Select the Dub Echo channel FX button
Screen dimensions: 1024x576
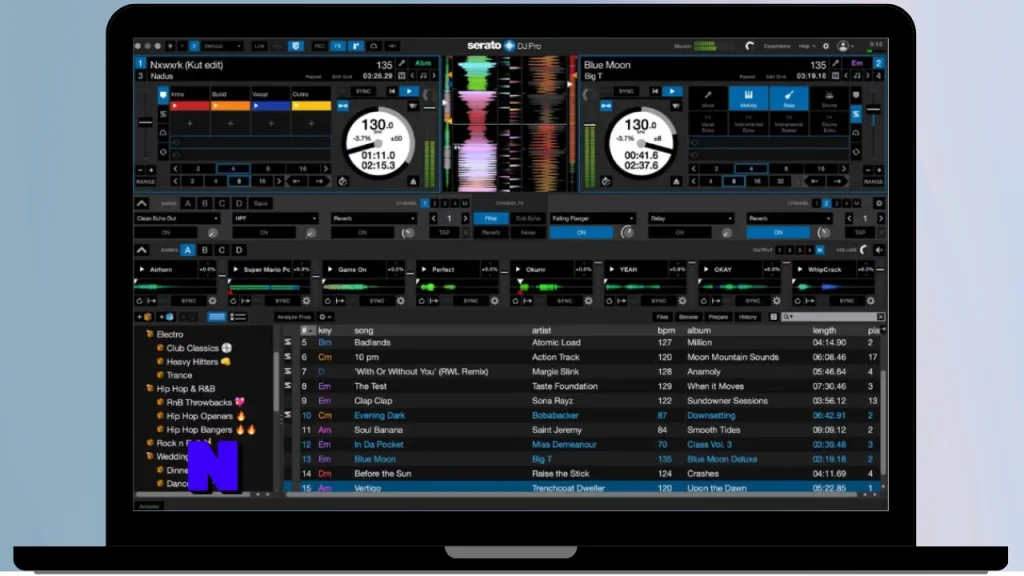[x=528, y=219]
